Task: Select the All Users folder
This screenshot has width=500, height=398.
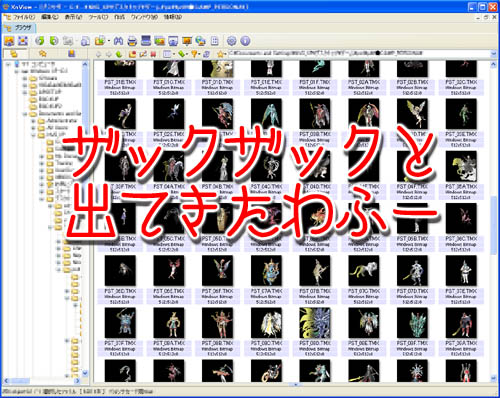Action: tap(57, 128)
